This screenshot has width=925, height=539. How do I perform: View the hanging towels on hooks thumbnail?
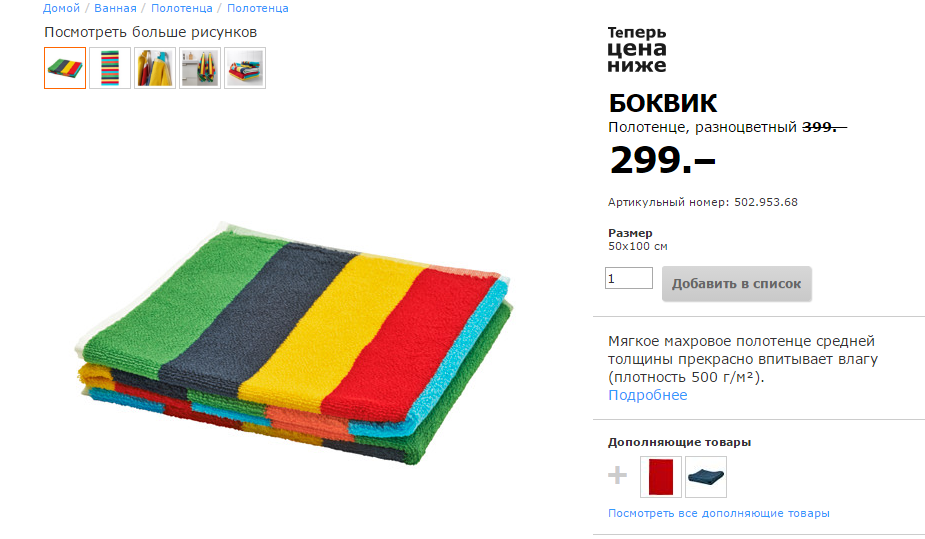[x=155, y=68]
